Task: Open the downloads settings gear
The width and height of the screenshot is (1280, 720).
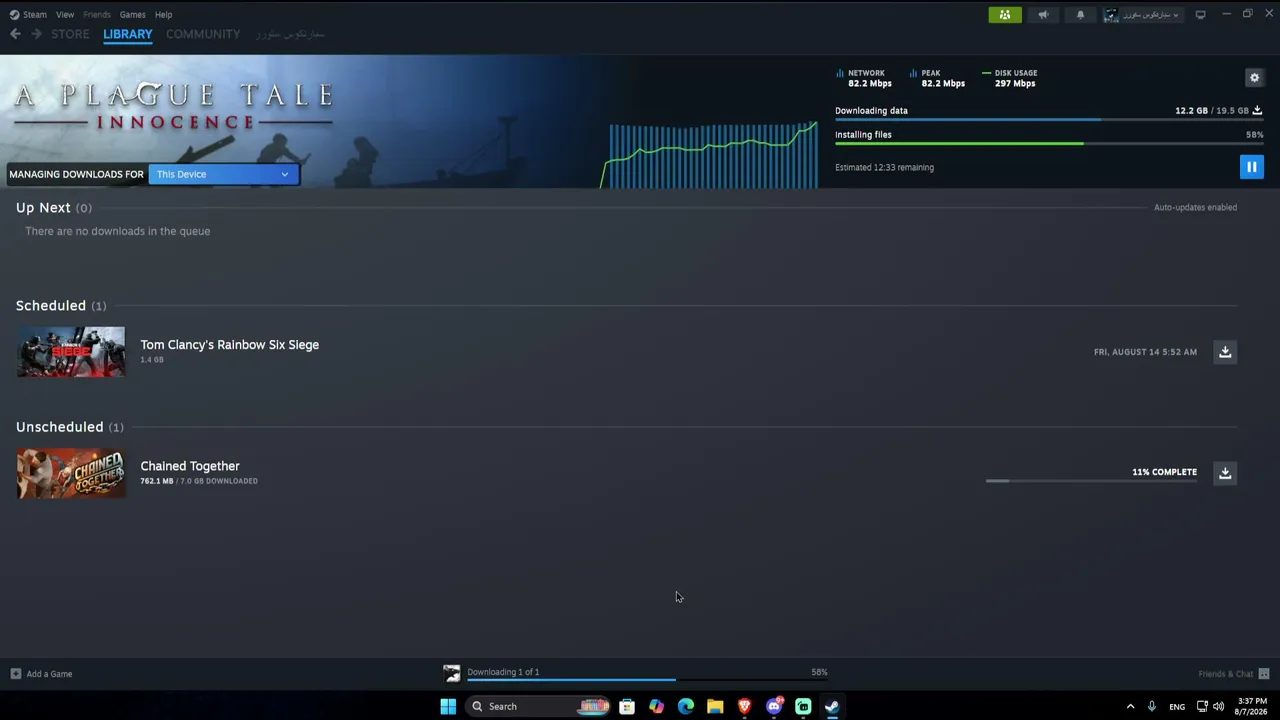Action: [1255, 78]
